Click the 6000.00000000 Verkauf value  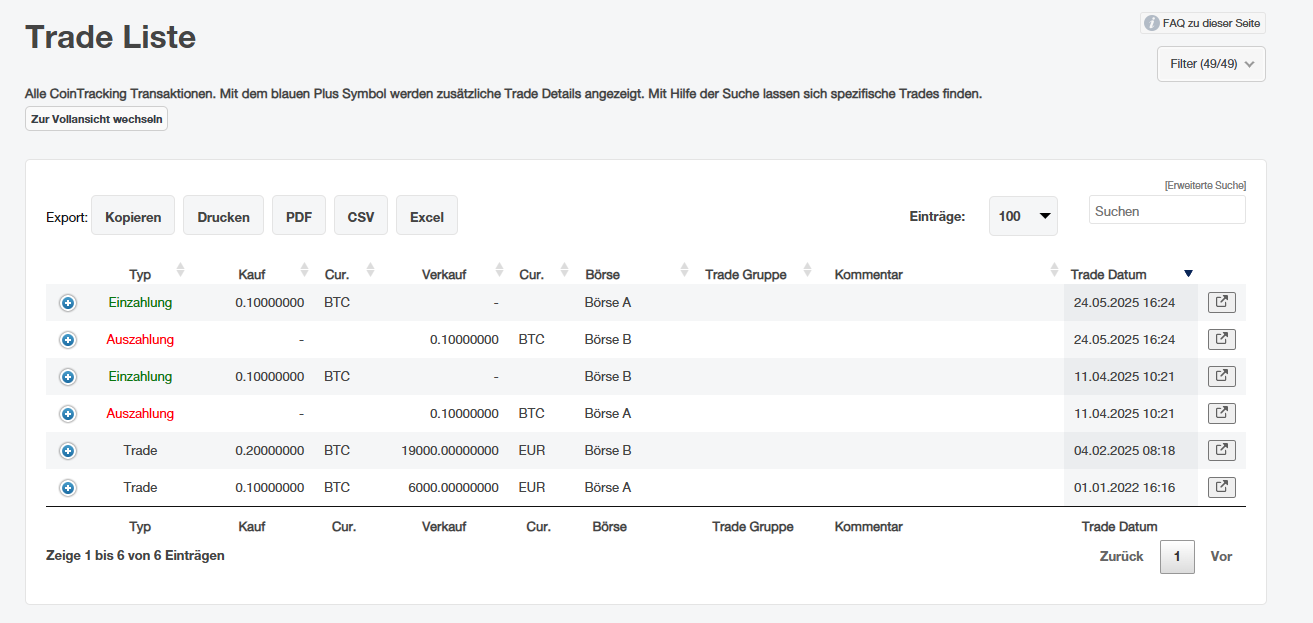tap(454, 488)
